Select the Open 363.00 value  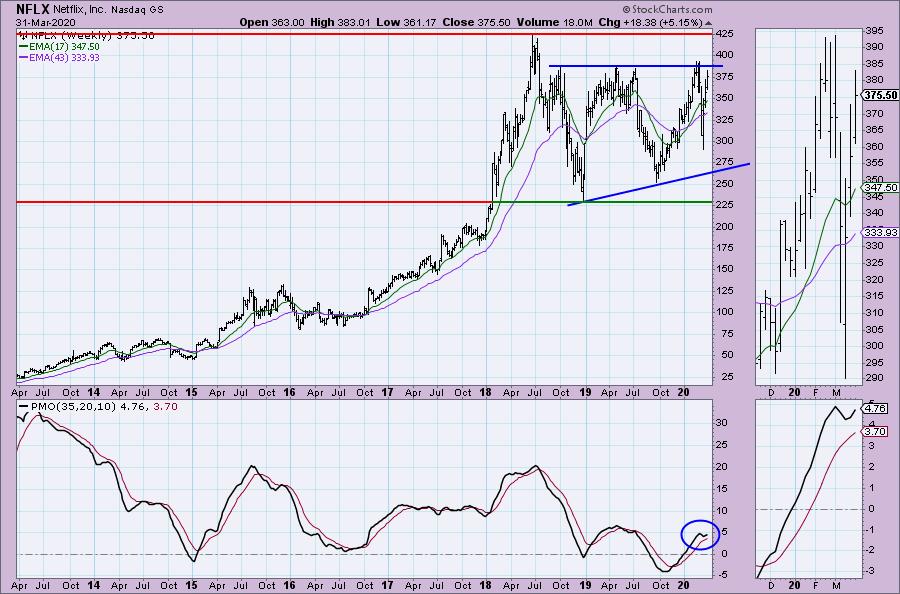(271, 22)
